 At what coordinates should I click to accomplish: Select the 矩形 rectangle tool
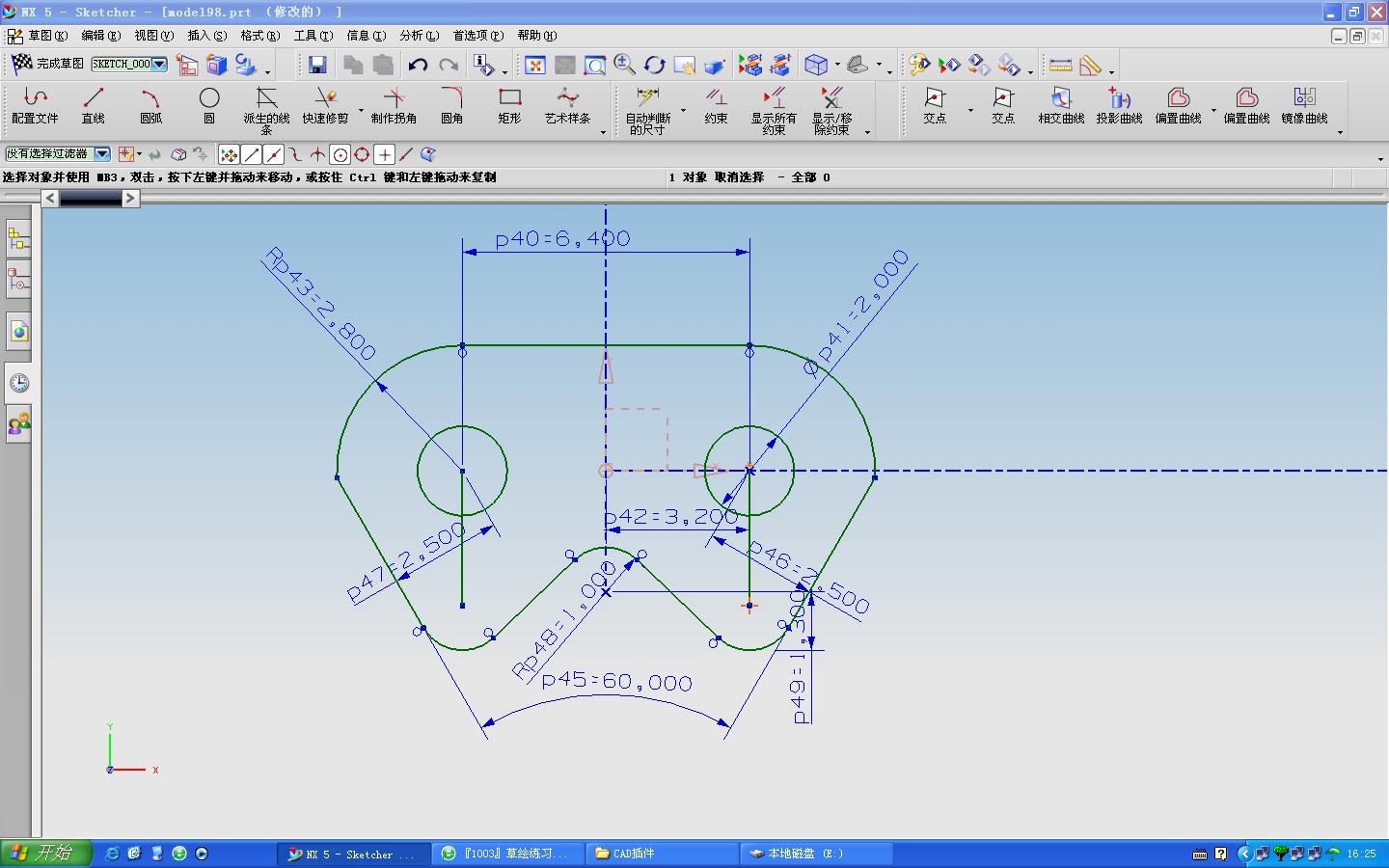coord(509,106)
